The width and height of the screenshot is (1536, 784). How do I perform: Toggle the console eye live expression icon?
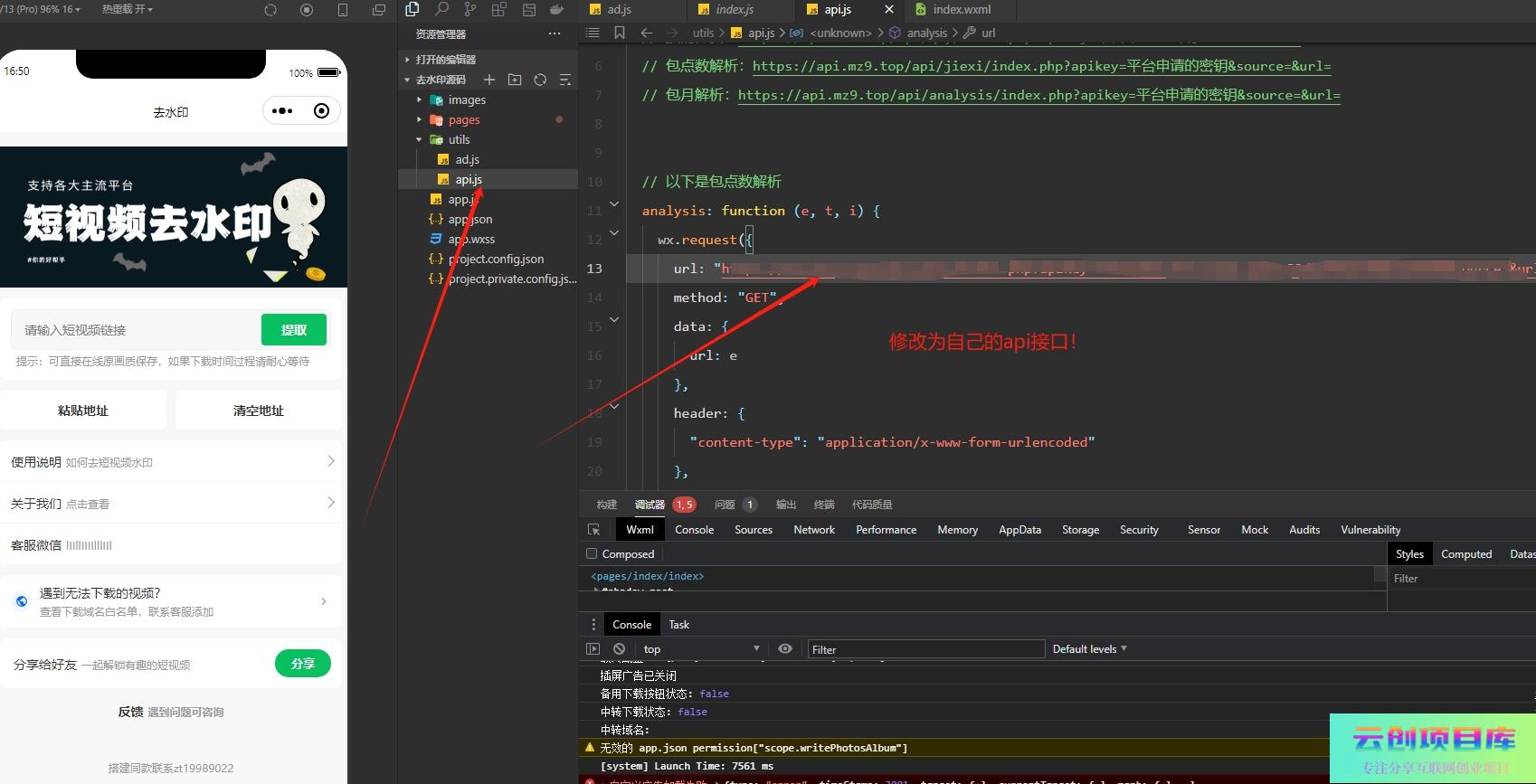pyautogui.click(x=785, y=649)
